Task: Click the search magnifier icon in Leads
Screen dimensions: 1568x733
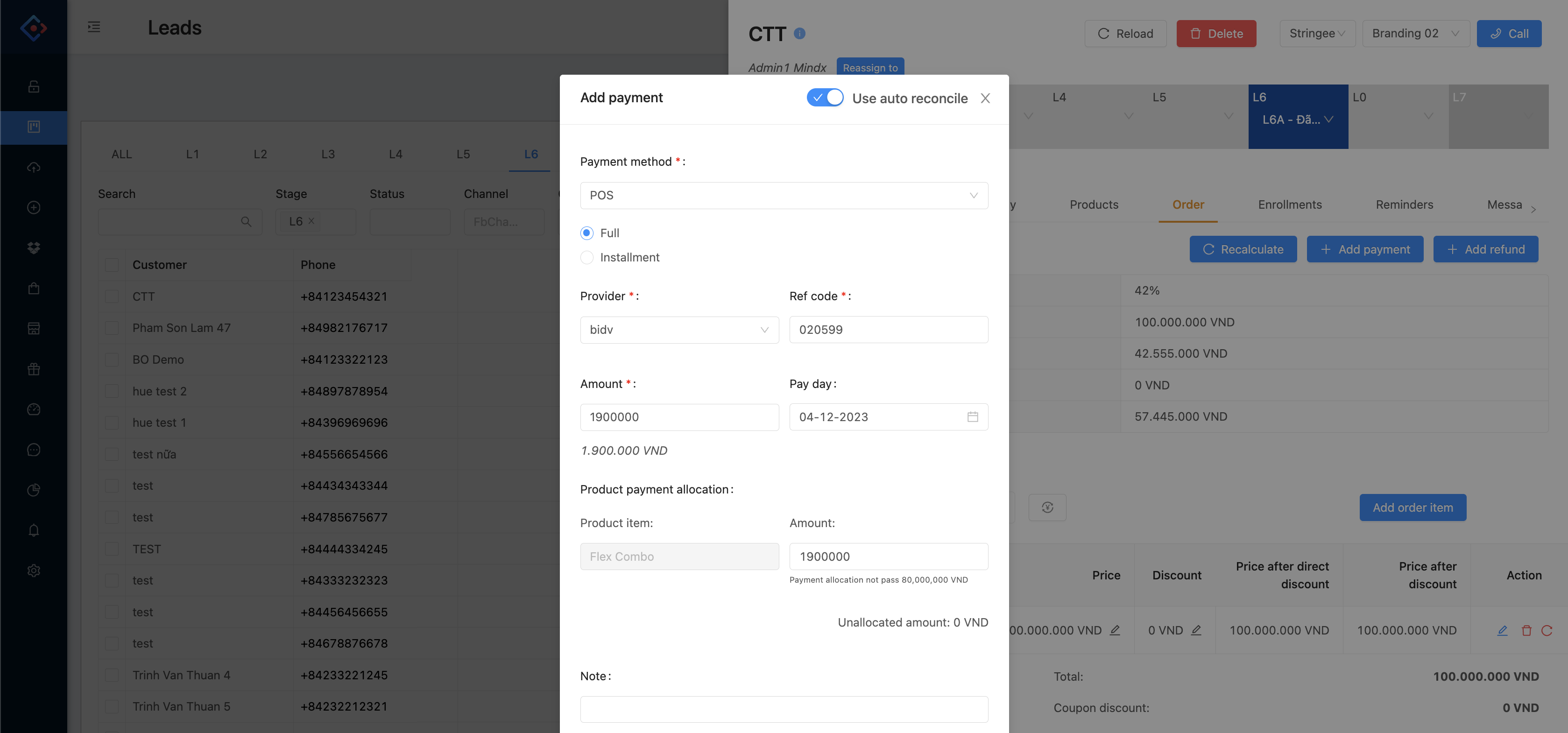Action: coord(246,222)
